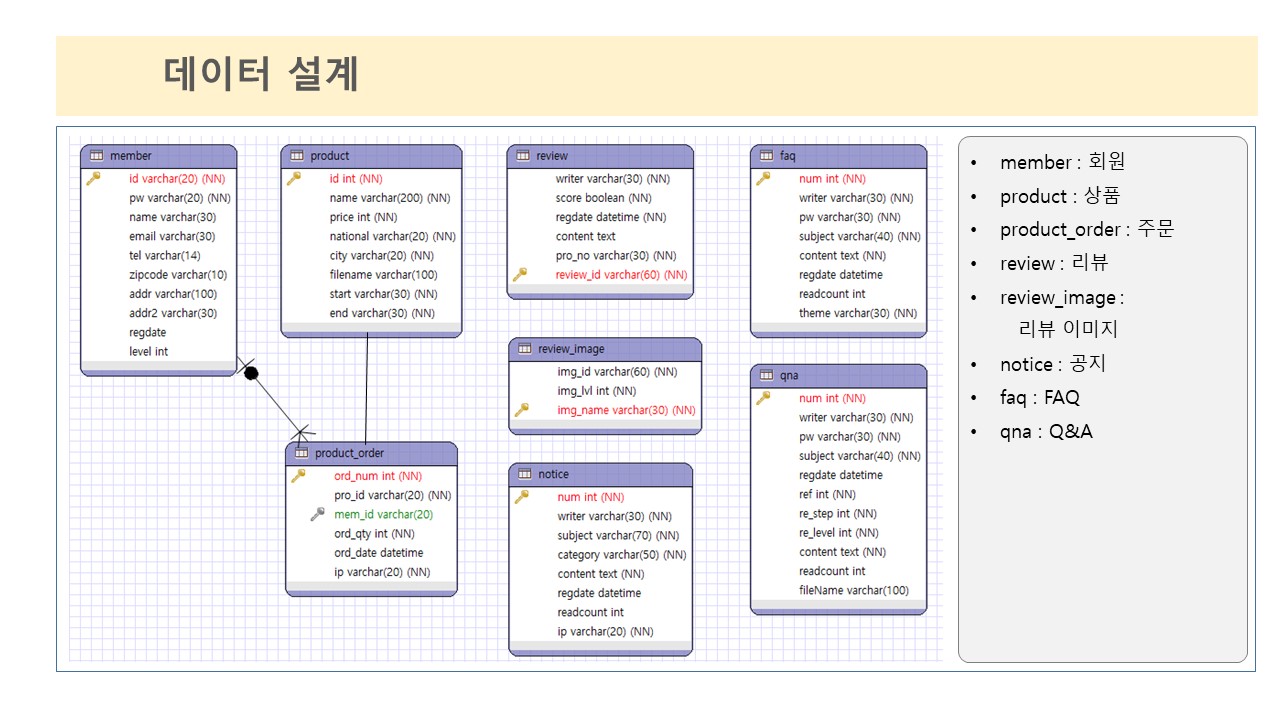Click 'ord_qty int (NN)' column

click(x=374, y=534)
